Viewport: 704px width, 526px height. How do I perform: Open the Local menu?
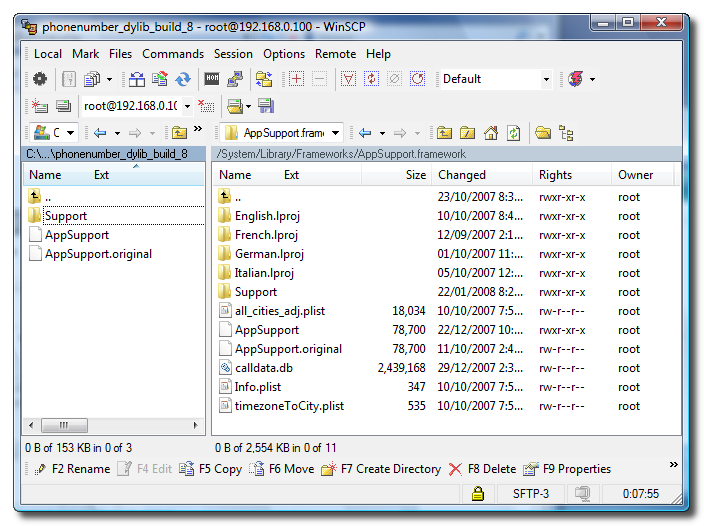48,54
